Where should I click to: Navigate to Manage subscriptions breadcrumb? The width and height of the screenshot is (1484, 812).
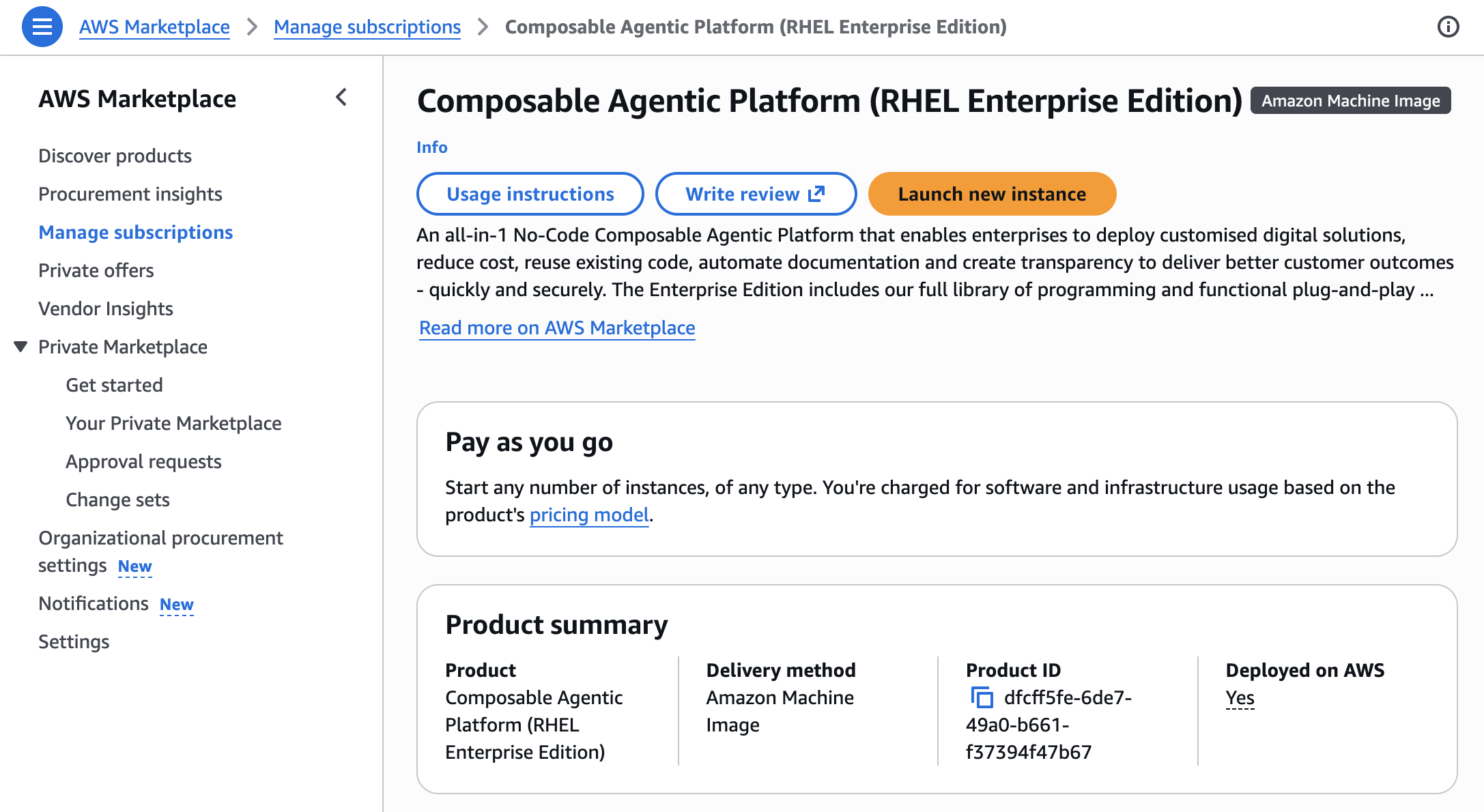(367, 27)
